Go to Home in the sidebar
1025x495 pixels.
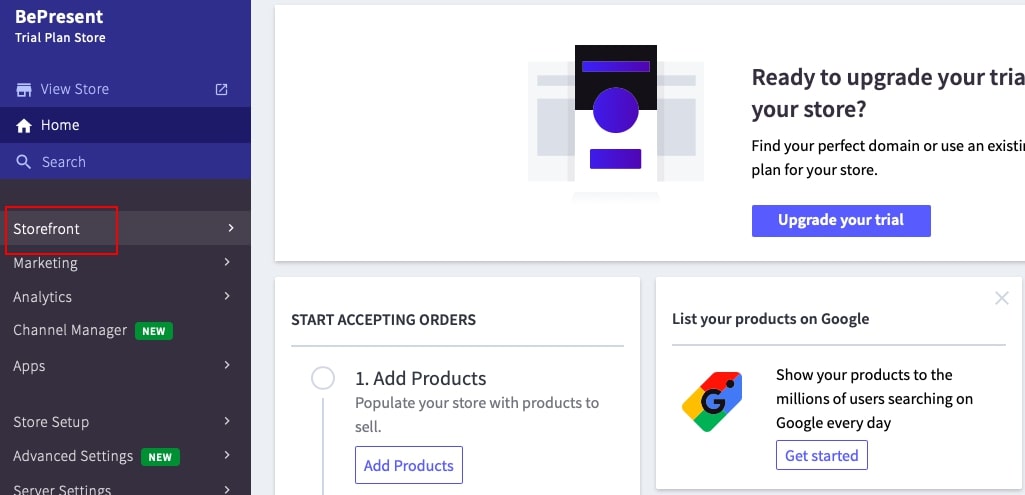(x=60, y=126)
